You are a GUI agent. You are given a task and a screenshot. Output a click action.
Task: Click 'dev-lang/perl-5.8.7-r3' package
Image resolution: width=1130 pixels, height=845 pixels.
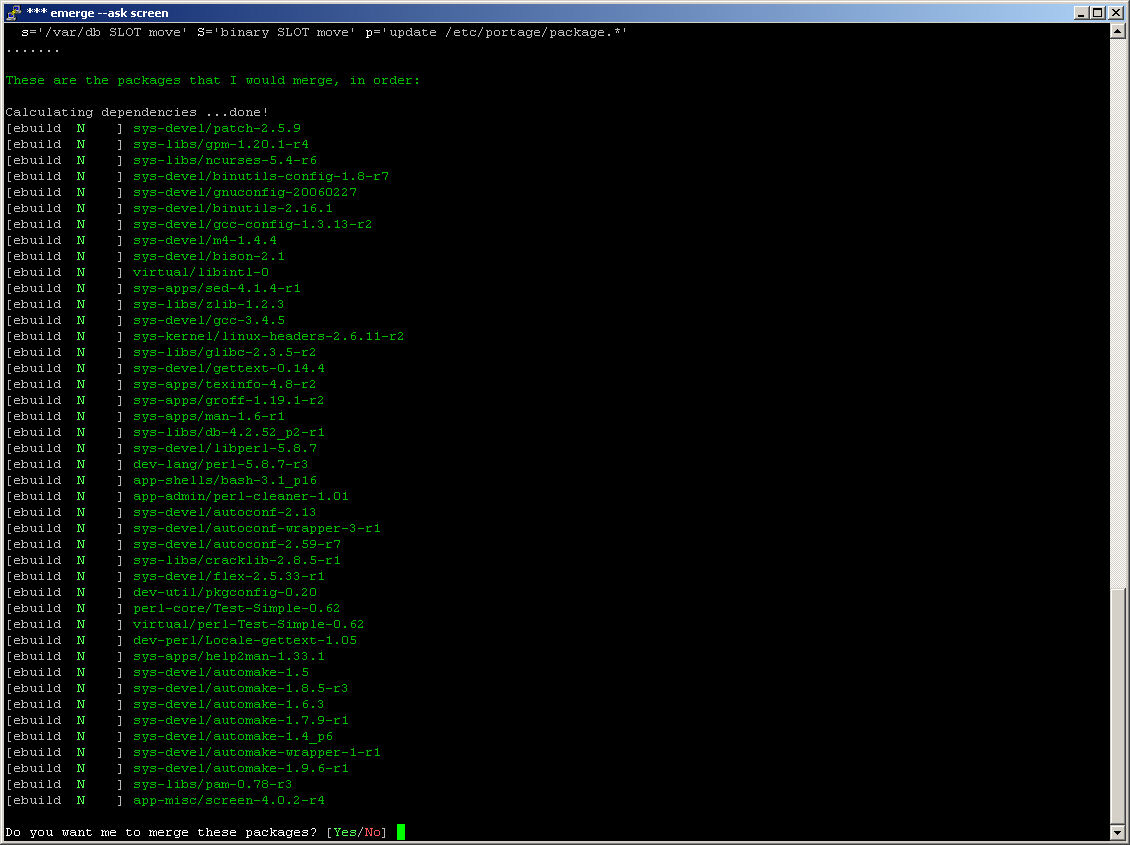pos(221,464)
